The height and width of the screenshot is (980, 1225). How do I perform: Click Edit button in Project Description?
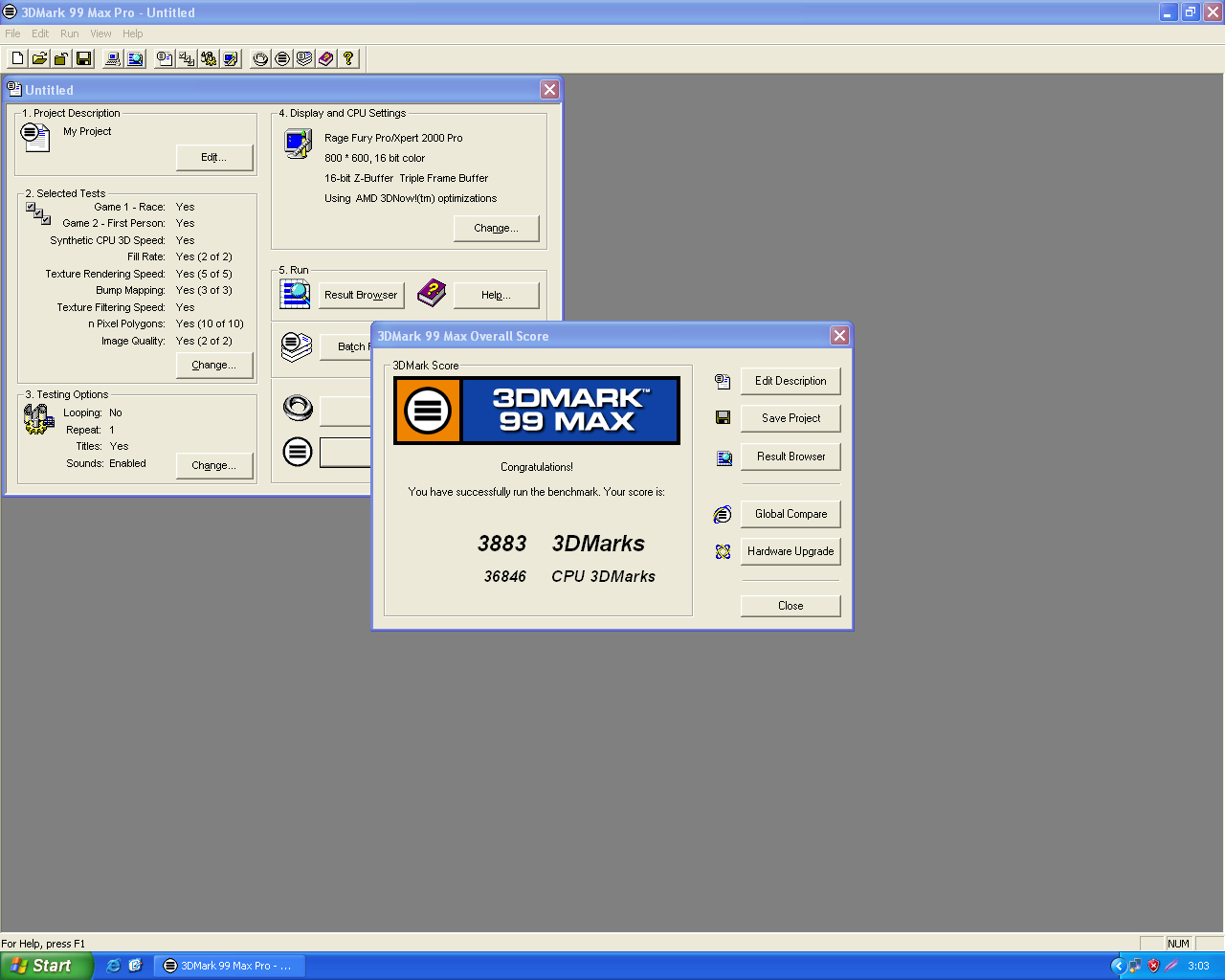pyautogui.click(x=213, y=158)
